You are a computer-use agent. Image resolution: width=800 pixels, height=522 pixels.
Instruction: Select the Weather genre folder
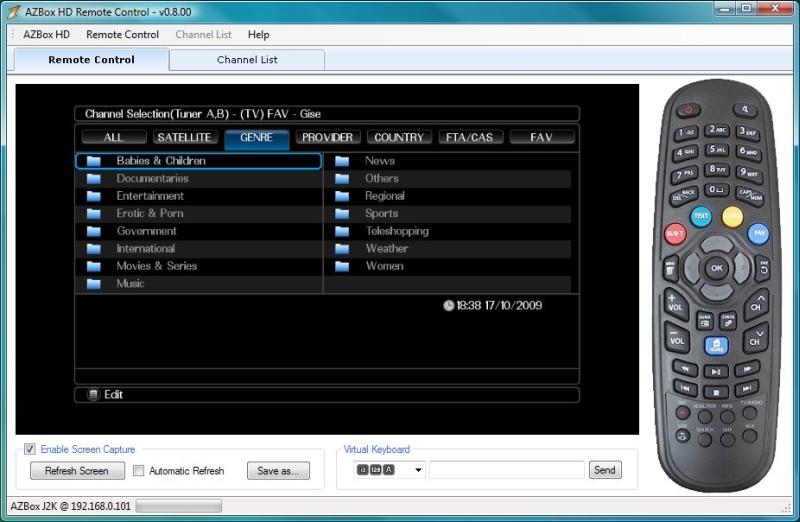[x=448, y=248]
